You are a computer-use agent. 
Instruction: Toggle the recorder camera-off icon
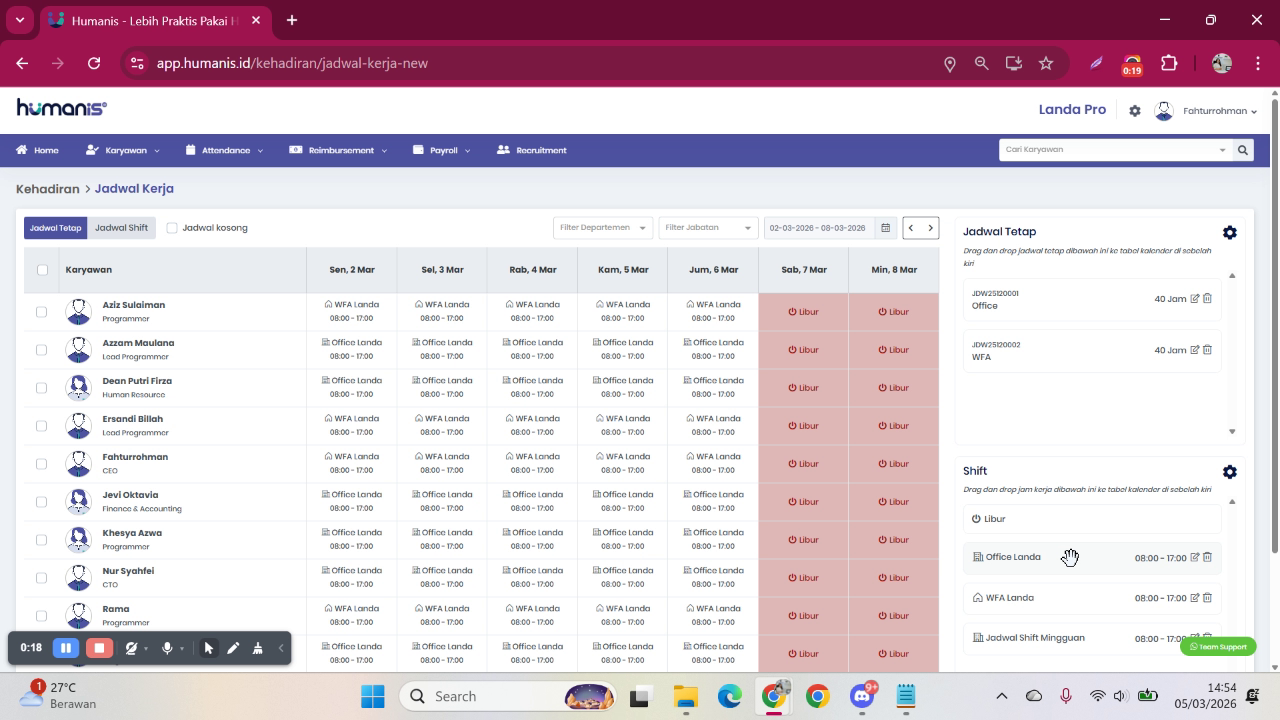coord(131,648)
